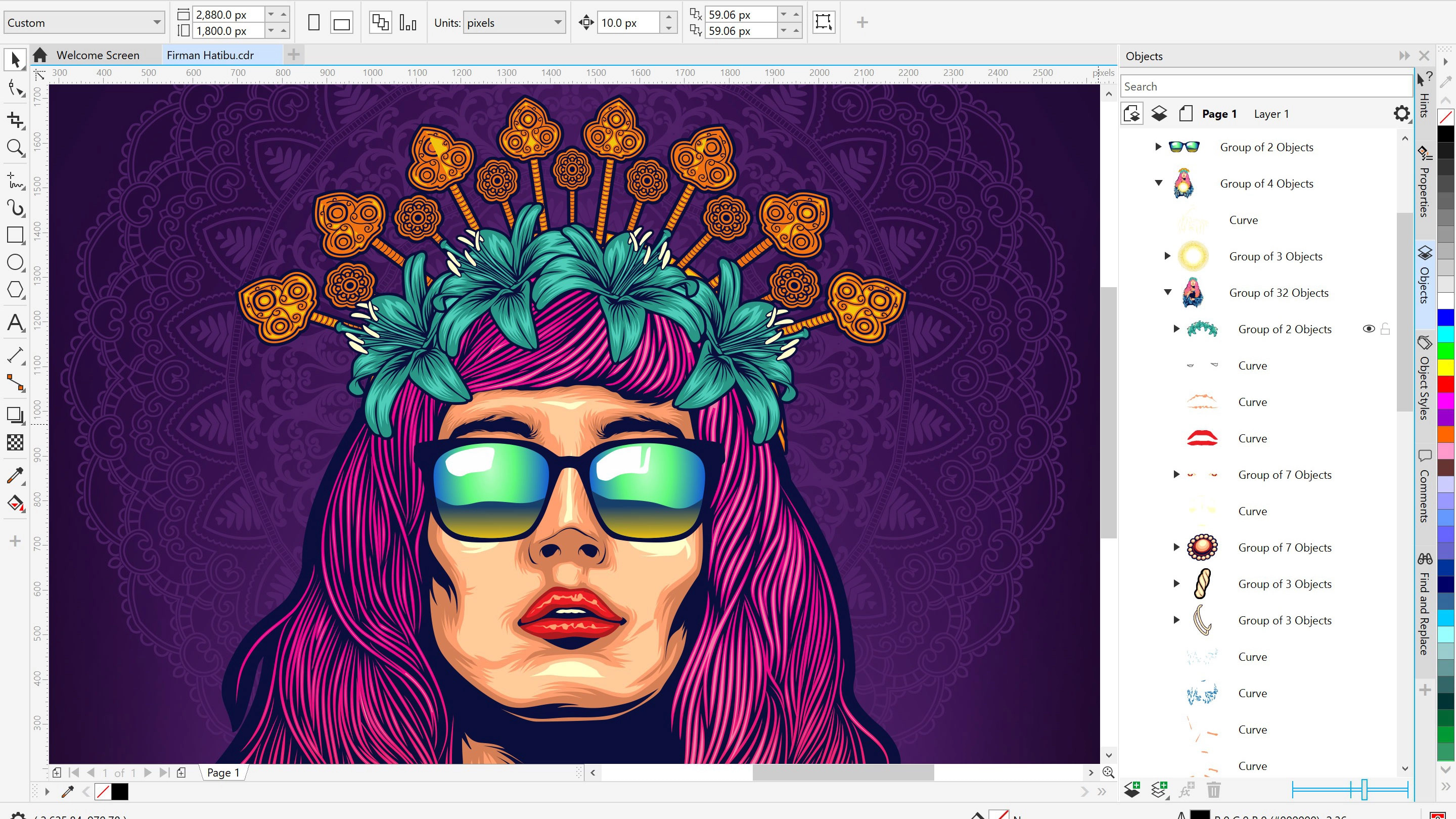
Task: Add new document tab with plus
Action: (293, 55)
